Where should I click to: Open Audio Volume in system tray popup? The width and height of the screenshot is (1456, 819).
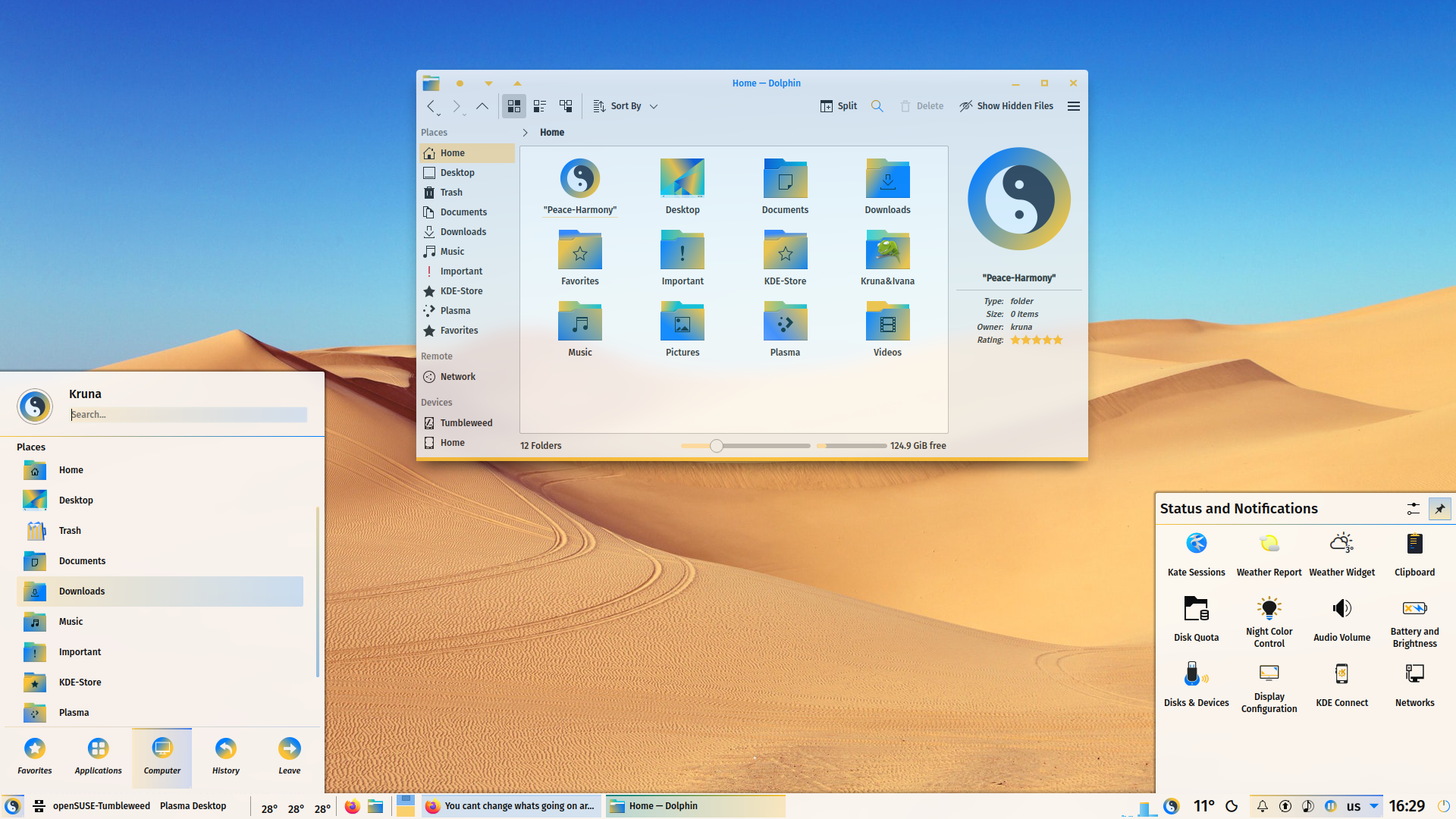tap(1342, 620)
